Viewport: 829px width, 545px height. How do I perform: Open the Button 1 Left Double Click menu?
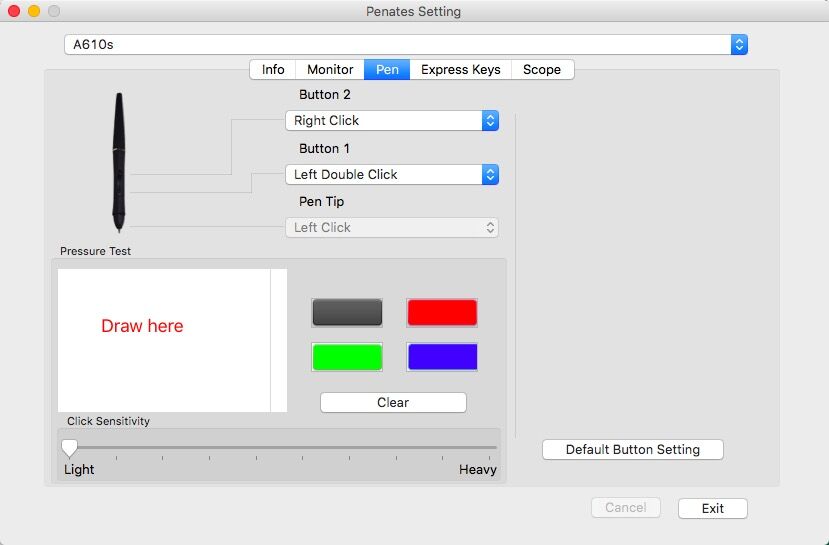tap(392, 174)
